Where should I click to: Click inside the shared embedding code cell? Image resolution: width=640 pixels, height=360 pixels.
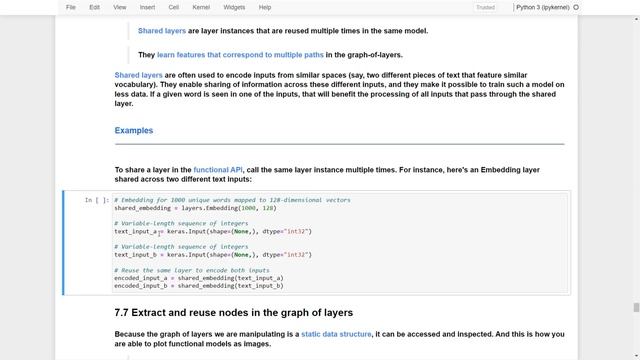click(340, 243)
